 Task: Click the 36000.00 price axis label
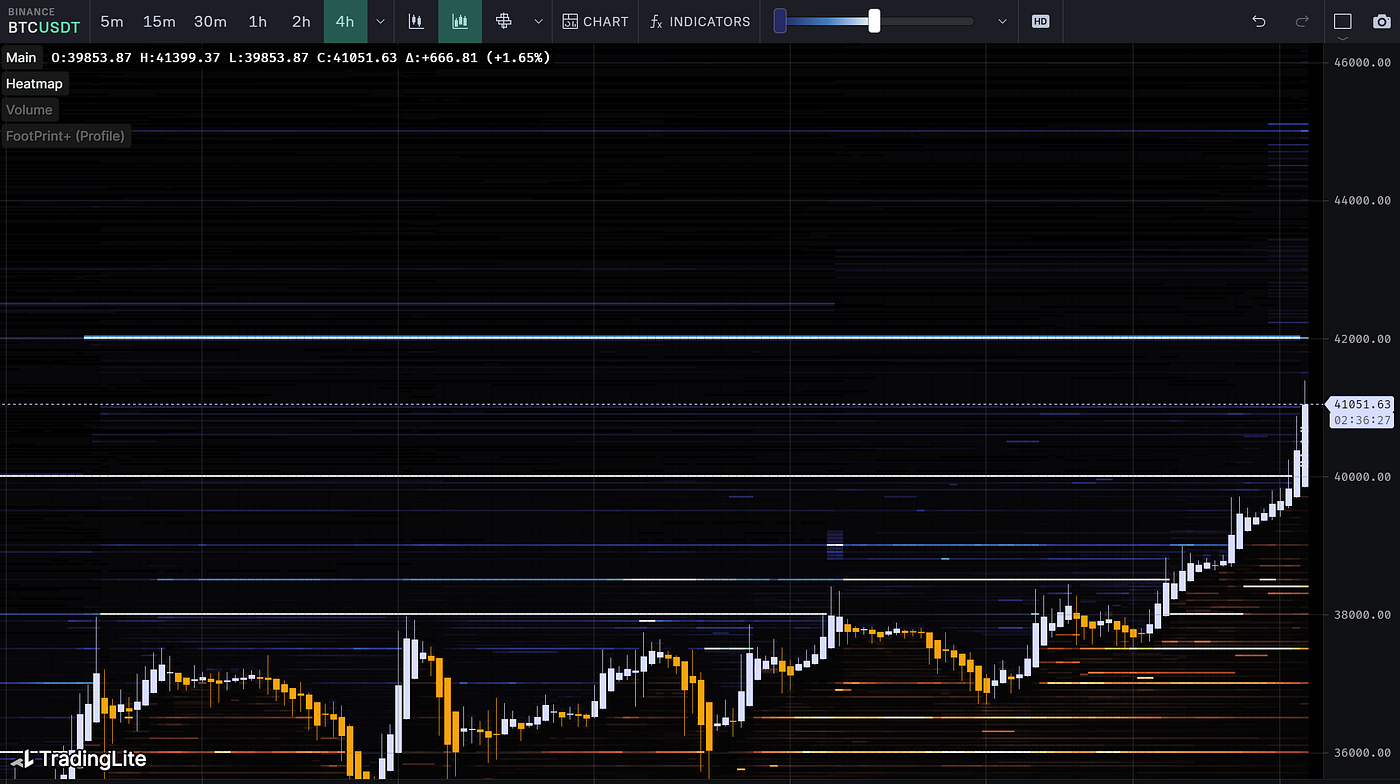pyautogui.click(x=1362, y=752)
